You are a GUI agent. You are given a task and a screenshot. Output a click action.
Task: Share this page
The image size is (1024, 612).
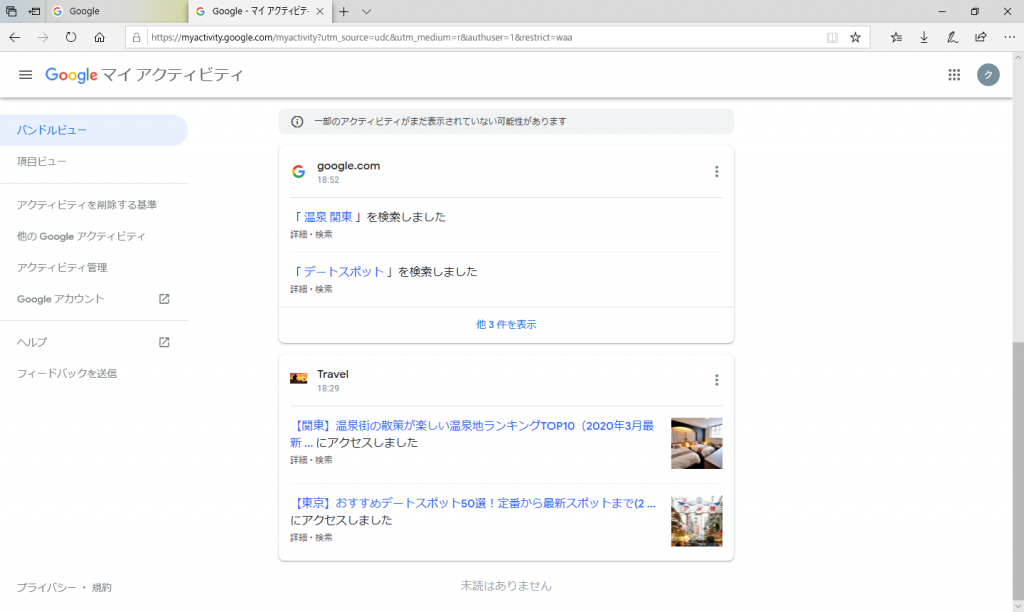coord(981,38)
